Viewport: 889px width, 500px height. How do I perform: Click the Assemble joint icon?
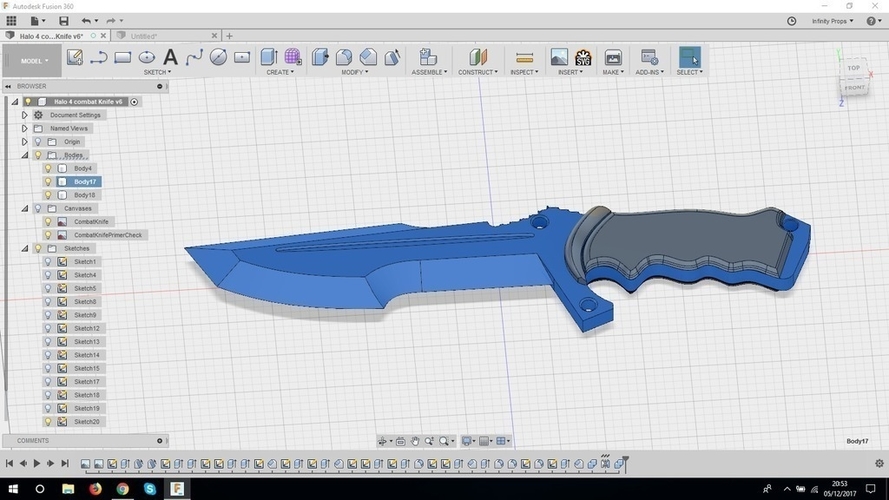pyautogui.click(x=428, y=57)
